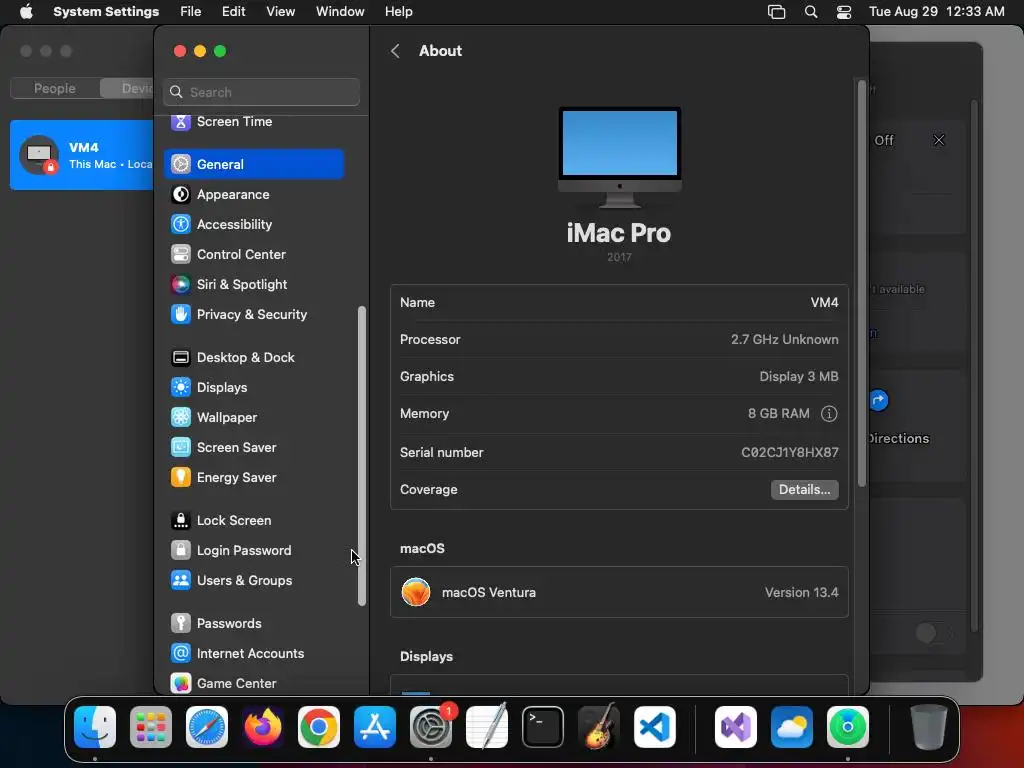Close the info panel in Find My window

pyautogui.click(x=939, y=140)
